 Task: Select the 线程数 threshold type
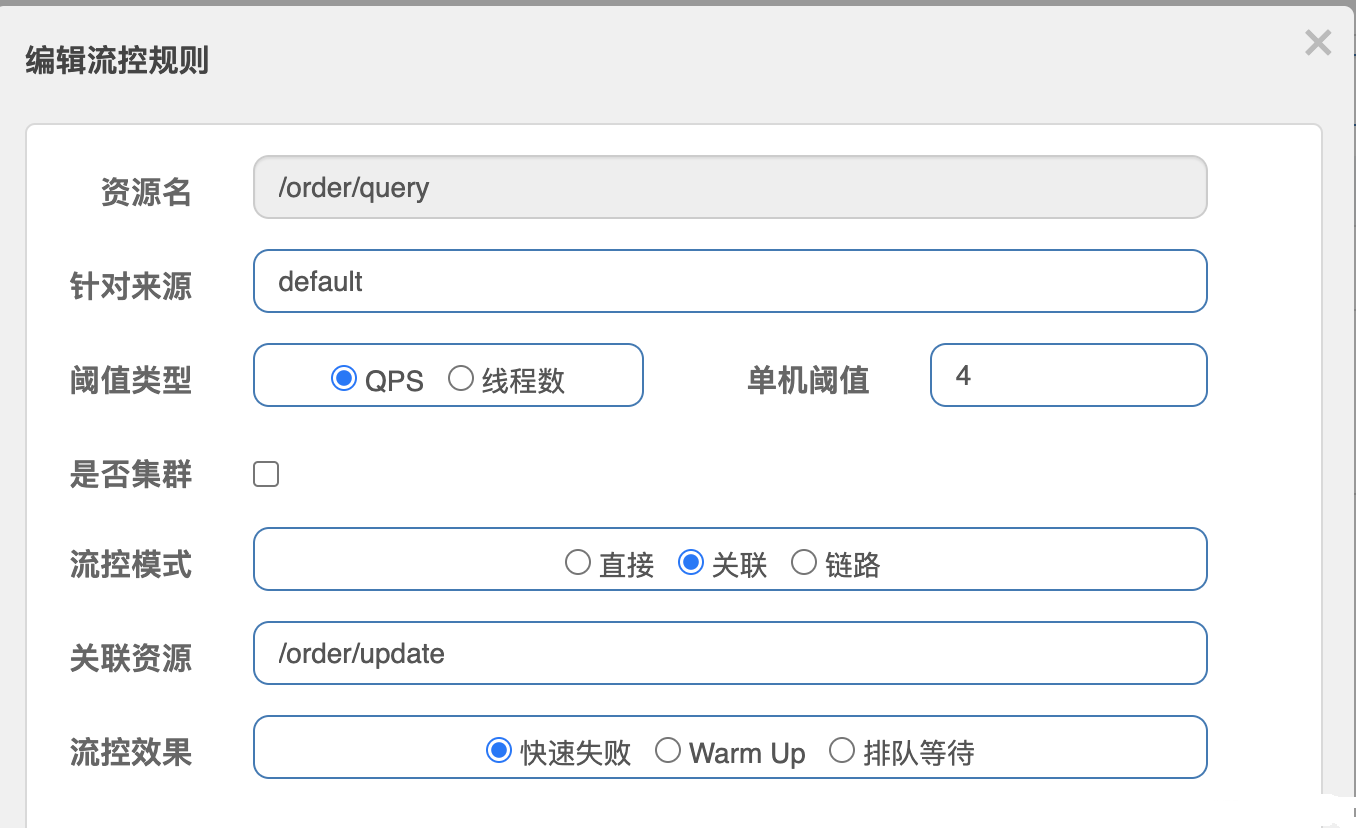(x=461, y=379)
